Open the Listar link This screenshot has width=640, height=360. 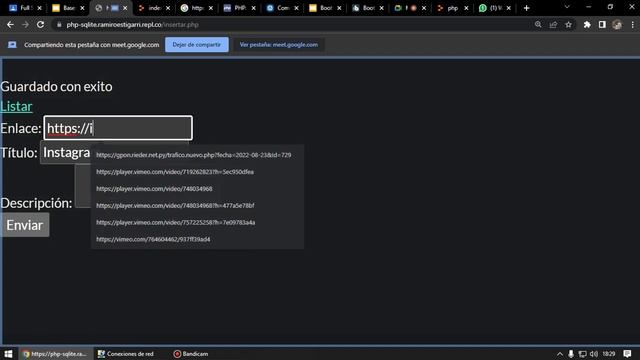click(16, 106)
